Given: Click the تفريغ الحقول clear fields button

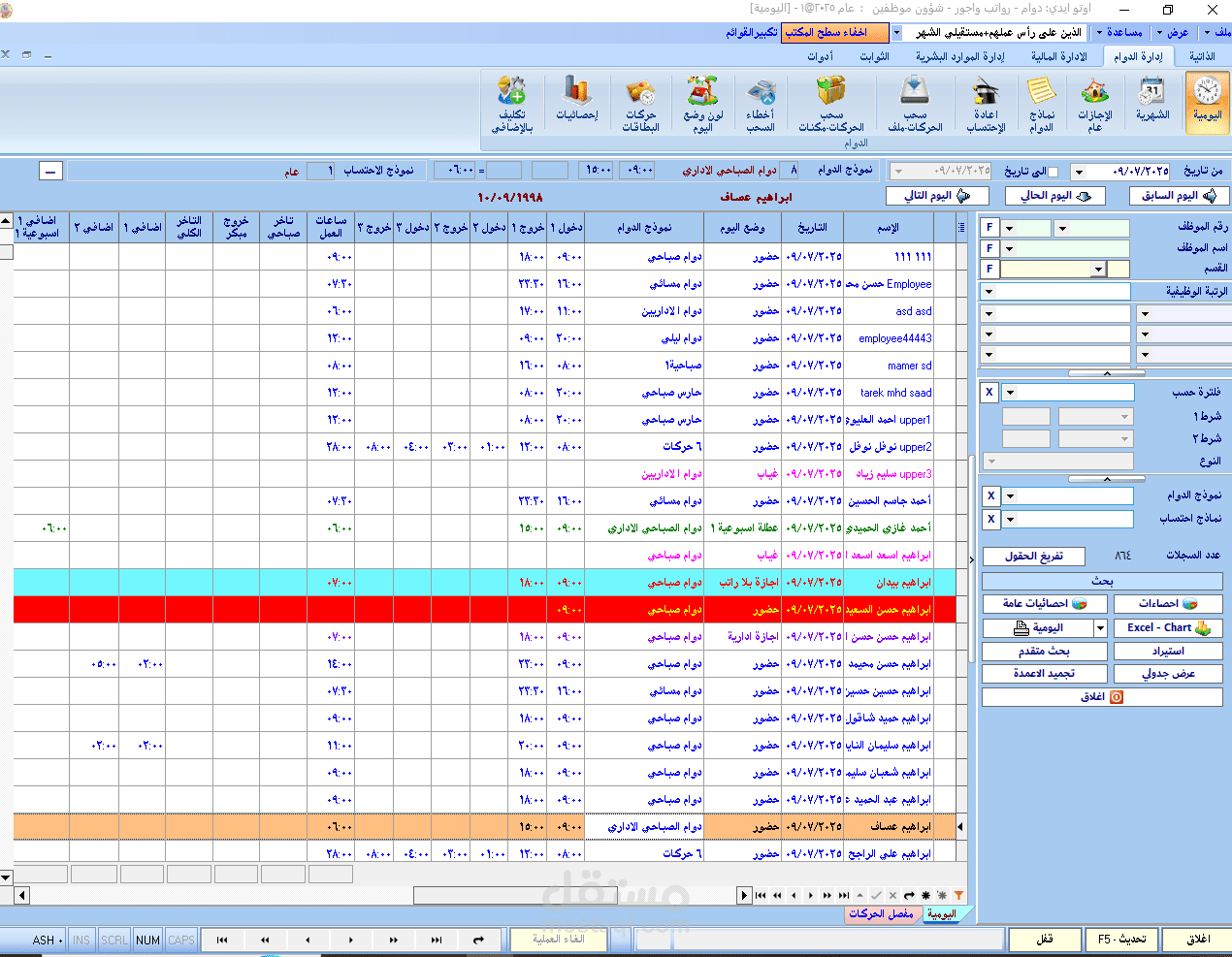Looking at the screenshot, I should pyautogui.click(x=1034, y=557).
